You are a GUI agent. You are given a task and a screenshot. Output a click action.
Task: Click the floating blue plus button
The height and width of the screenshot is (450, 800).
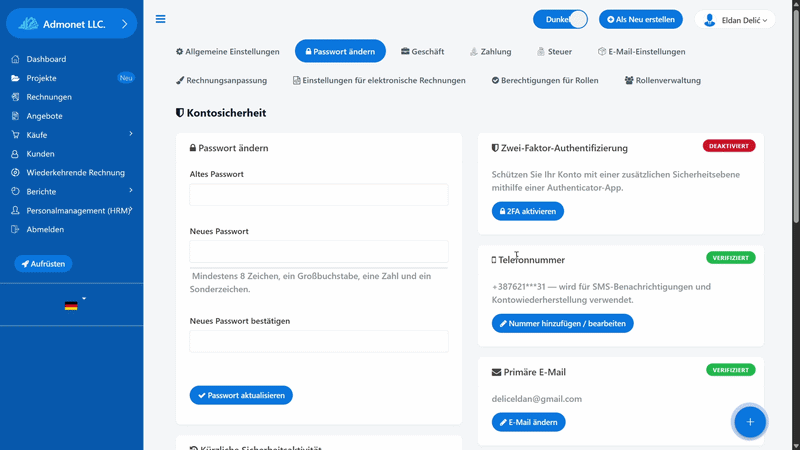click(749, 422)
